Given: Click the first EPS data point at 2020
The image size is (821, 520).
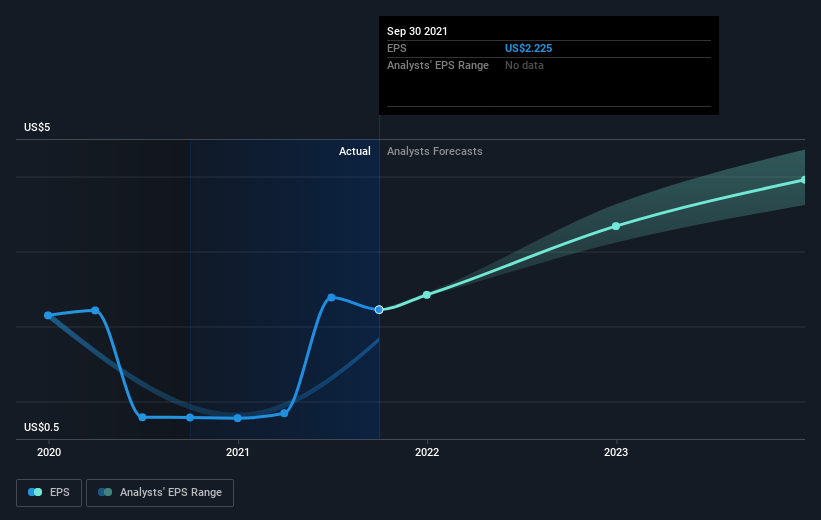Looking at the screenshot, I should [x=48, y=315].
